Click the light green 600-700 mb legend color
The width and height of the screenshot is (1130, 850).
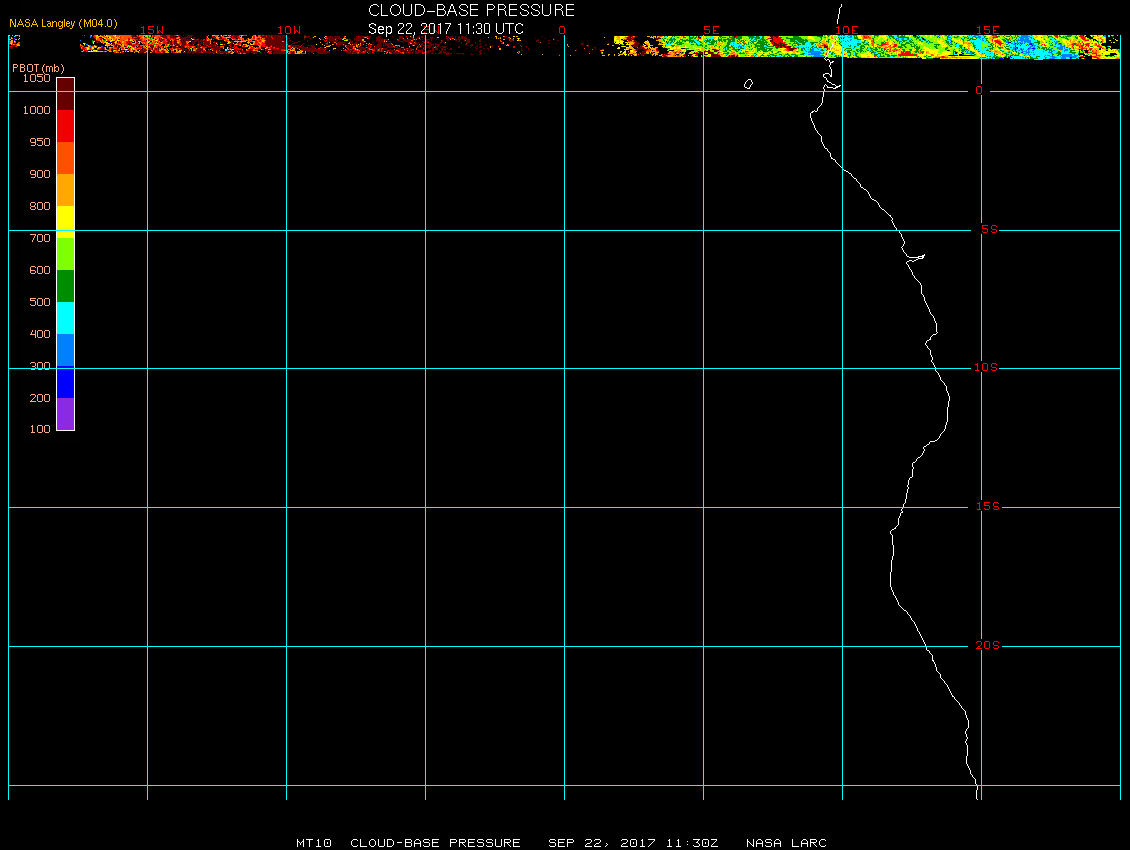click(66, 254)
